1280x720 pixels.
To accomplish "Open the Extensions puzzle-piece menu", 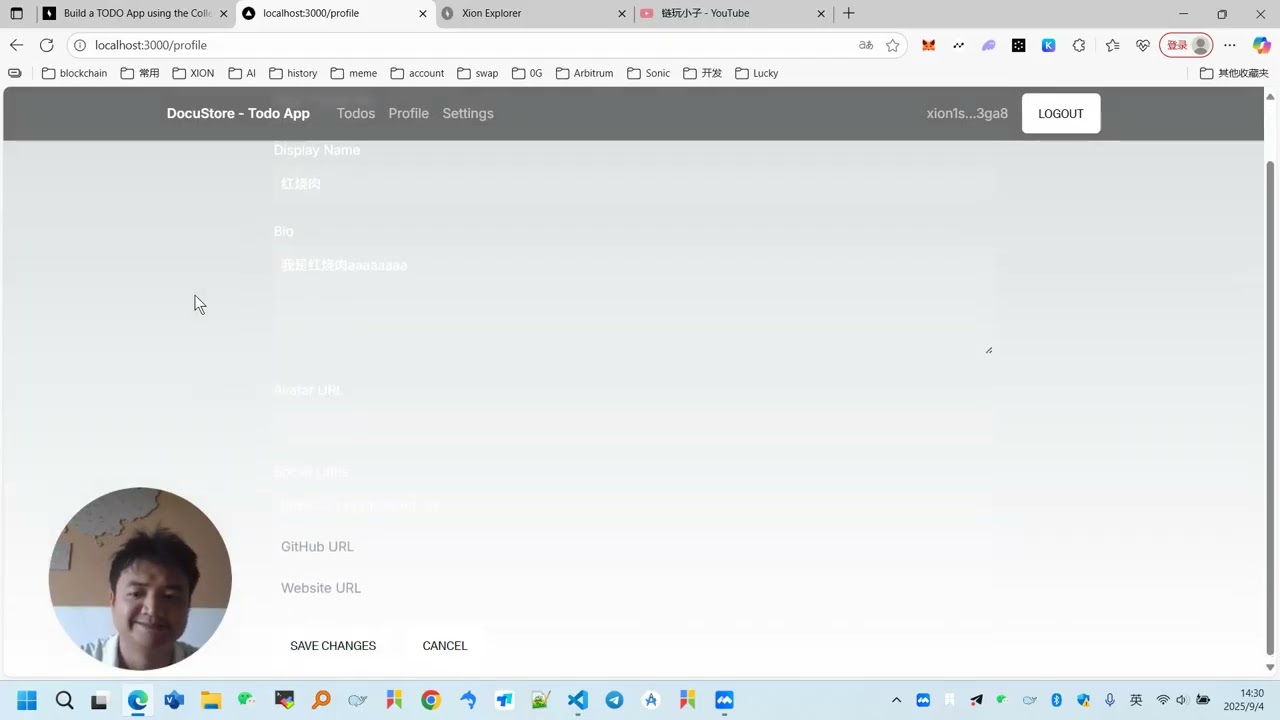I will pos(1079,45).
